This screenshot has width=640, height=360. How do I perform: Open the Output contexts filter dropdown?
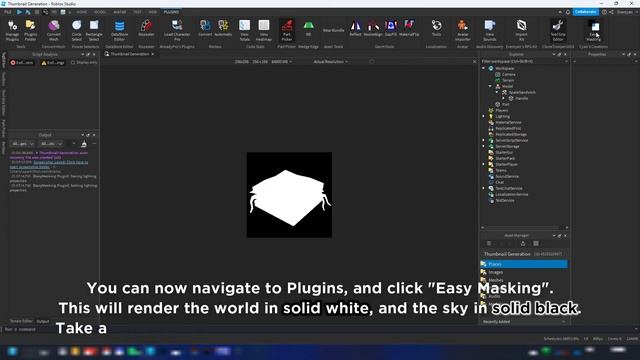(x=51, y=144)
